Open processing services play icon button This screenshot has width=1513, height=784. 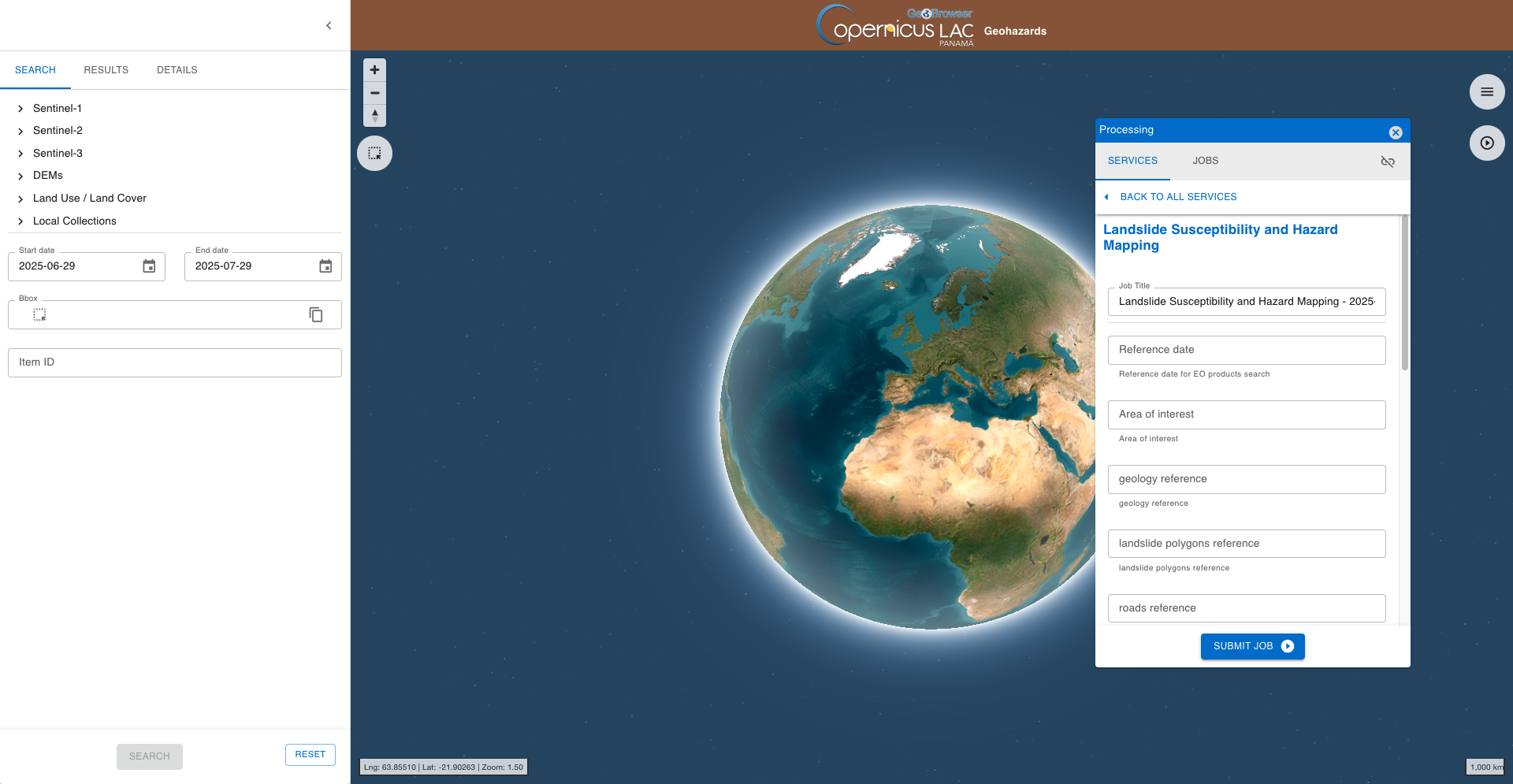pyautogui.click(x=1486, y=143)
